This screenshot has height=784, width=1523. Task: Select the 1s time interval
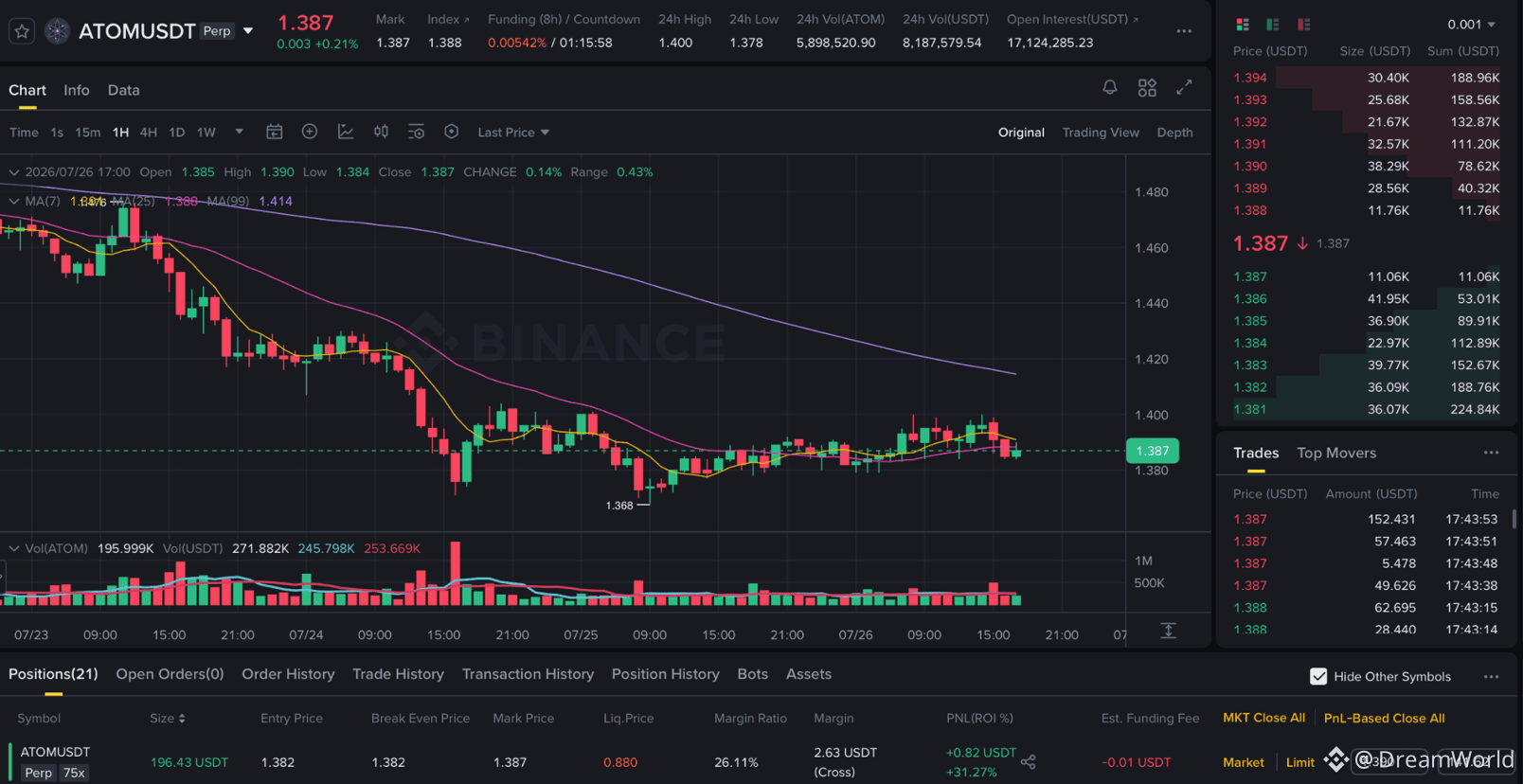57,133
